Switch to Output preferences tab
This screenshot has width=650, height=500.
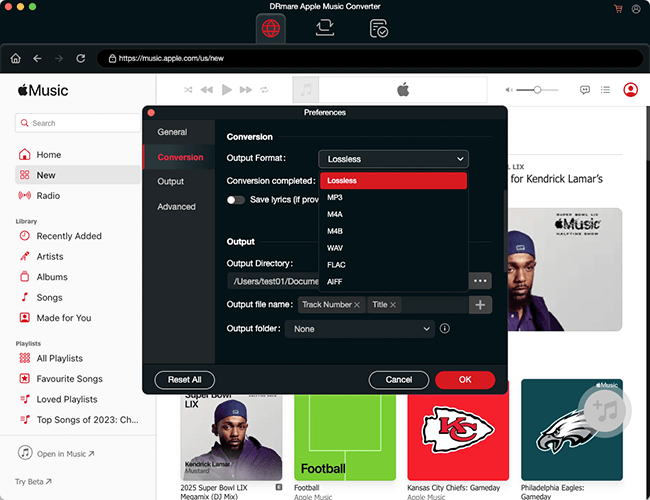tap(179, 182)
